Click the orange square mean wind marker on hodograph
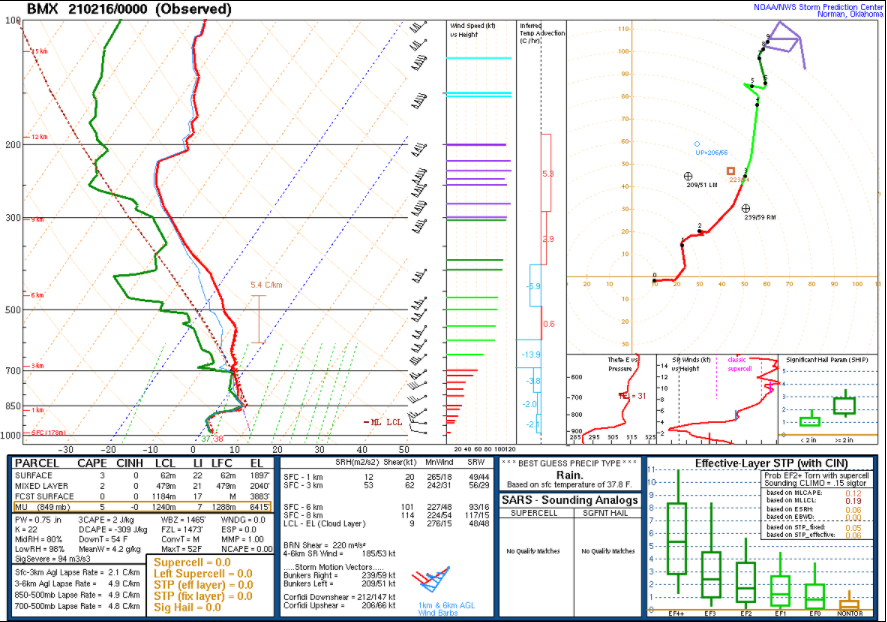 (731, 171)
